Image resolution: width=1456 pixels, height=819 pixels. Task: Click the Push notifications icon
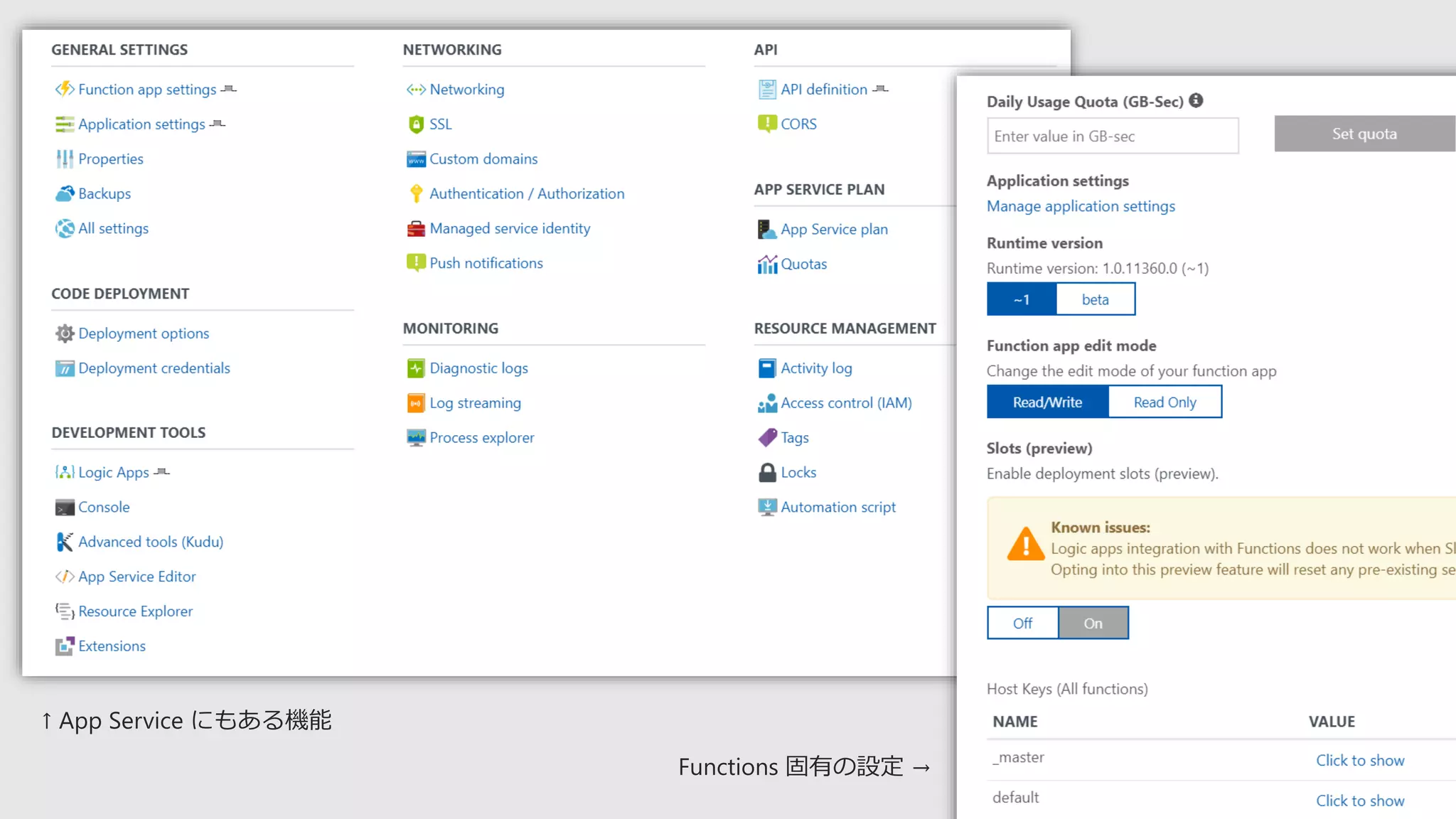click(416, 263)
